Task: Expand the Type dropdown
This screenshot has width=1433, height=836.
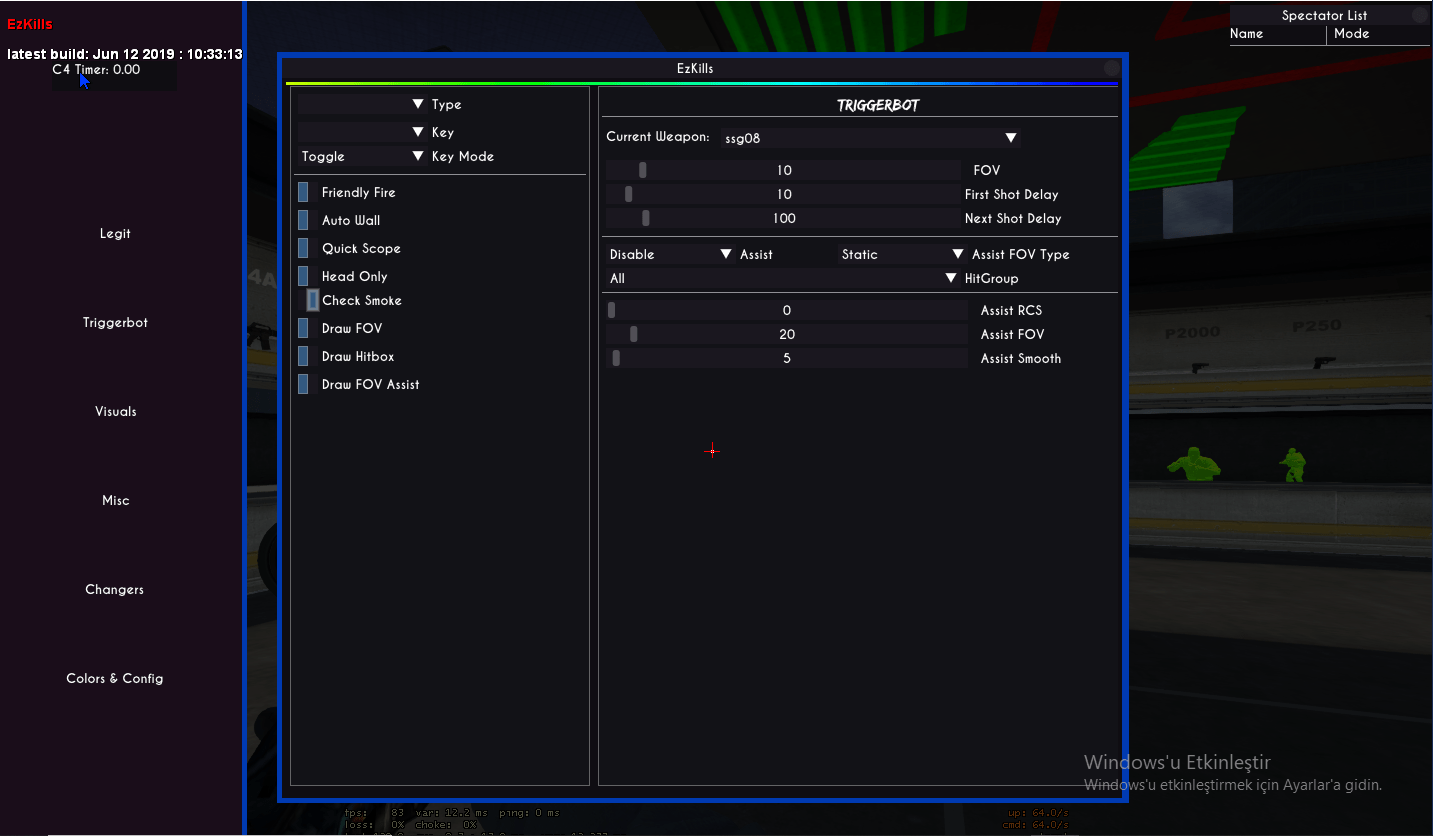Action: (363, 104)
